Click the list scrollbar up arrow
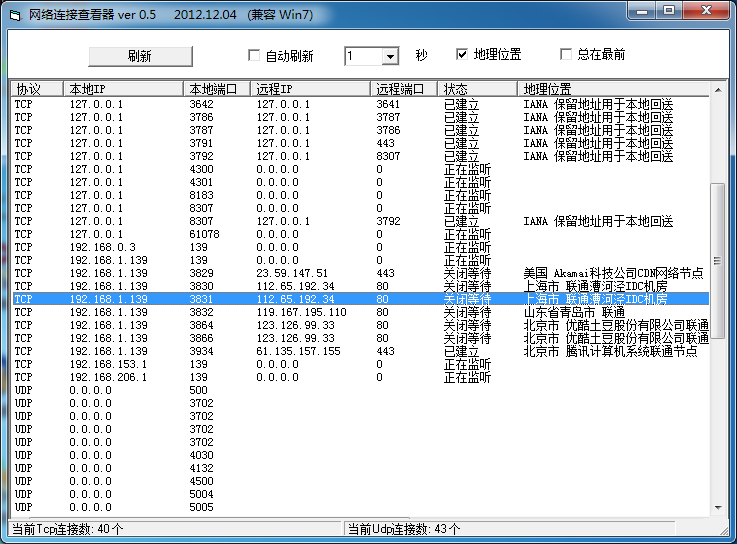The image size is (737, 544). pyautogui.click(x=718, y=89)
